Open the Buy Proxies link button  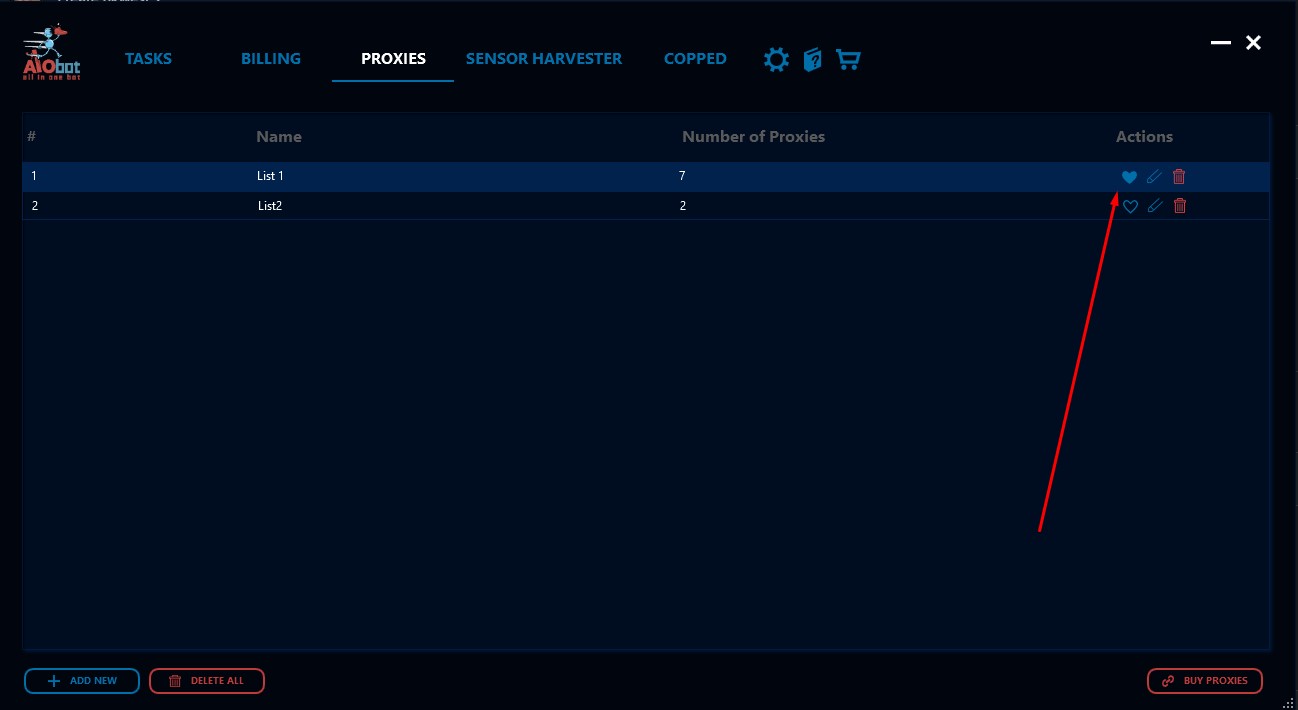[1204, 681]
